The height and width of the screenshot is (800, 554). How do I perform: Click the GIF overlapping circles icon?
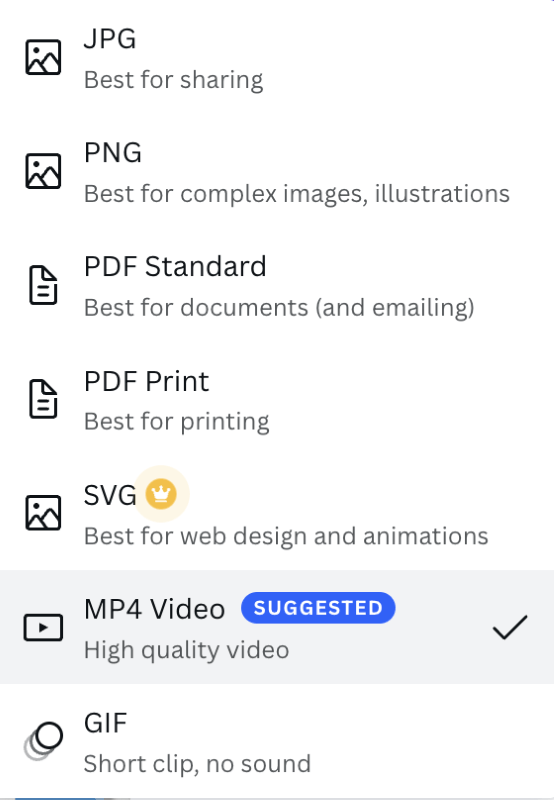[43, 741]
